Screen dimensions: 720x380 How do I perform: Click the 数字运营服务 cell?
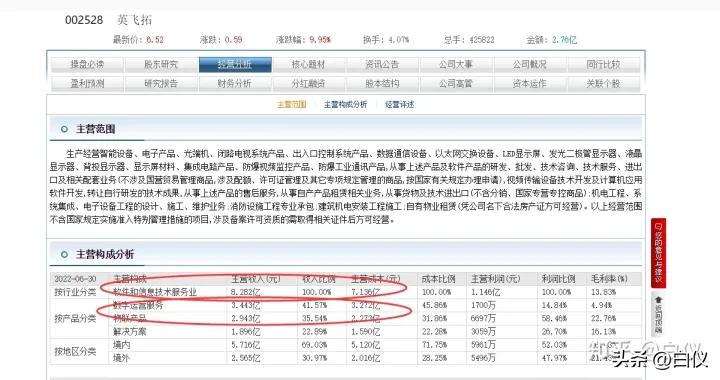coord(138,305)
